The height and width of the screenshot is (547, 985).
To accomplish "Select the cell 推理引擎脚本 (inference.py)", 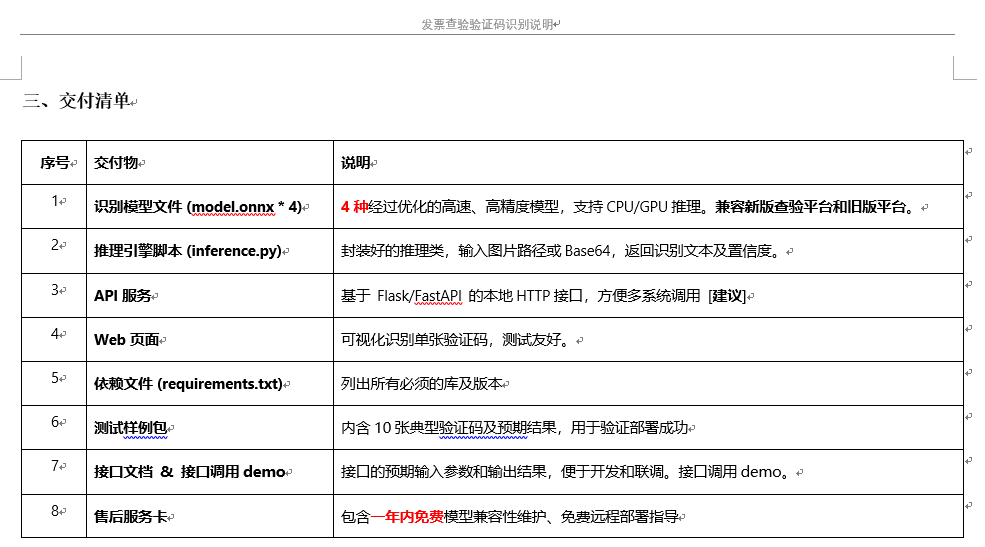I will 210,251.
